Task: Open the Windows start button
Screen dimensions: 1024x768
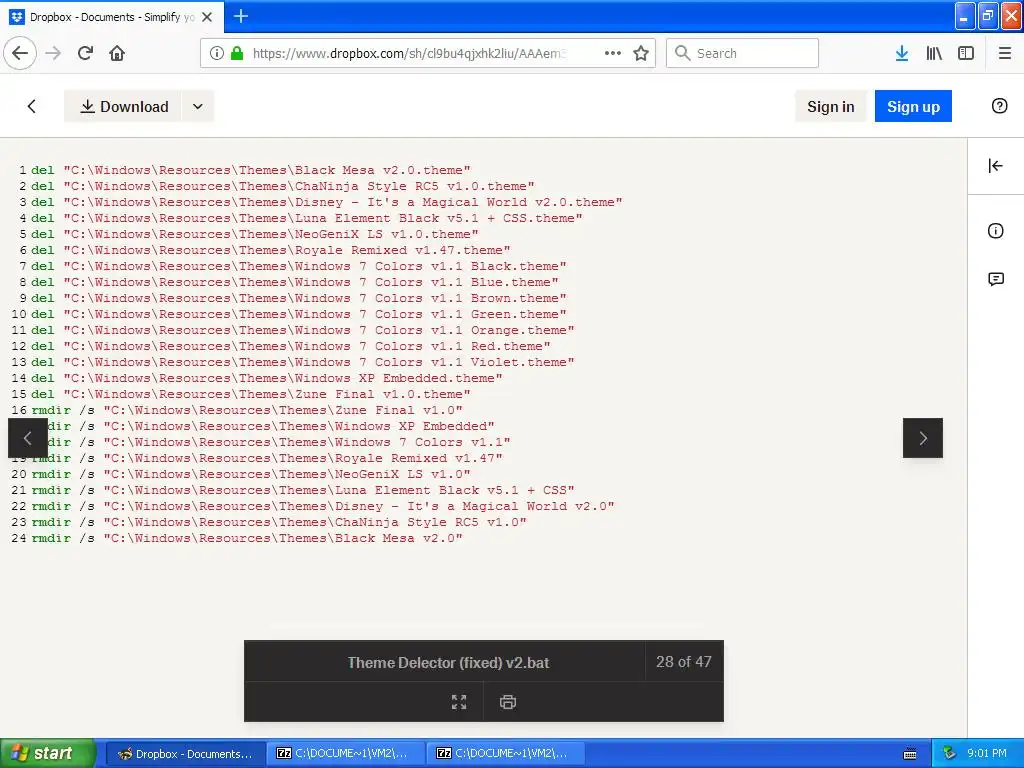Action: coord(47,754)
